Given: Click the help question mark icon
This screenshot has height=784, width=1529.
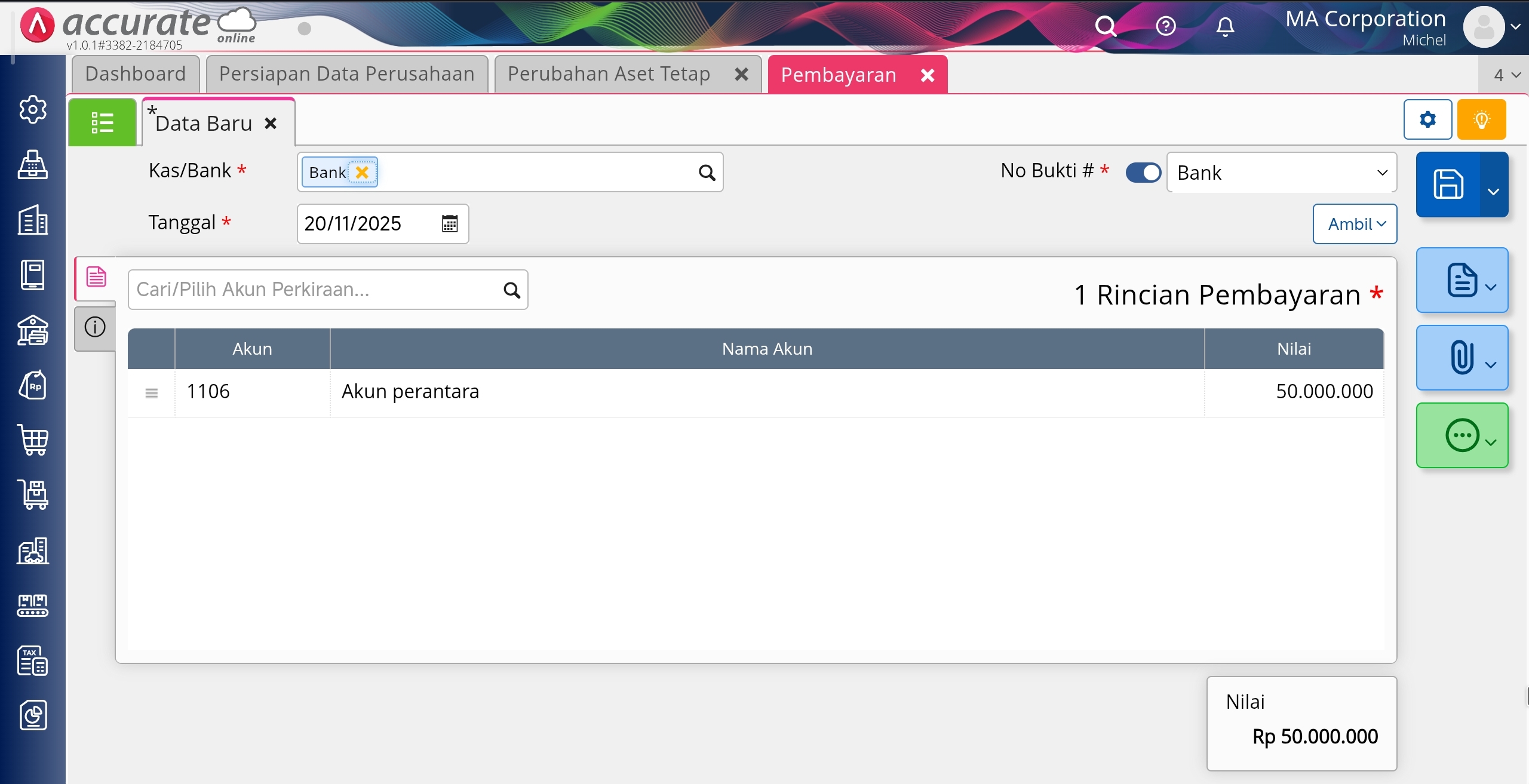Looking at the screenshot, I should coord(1166,26).
